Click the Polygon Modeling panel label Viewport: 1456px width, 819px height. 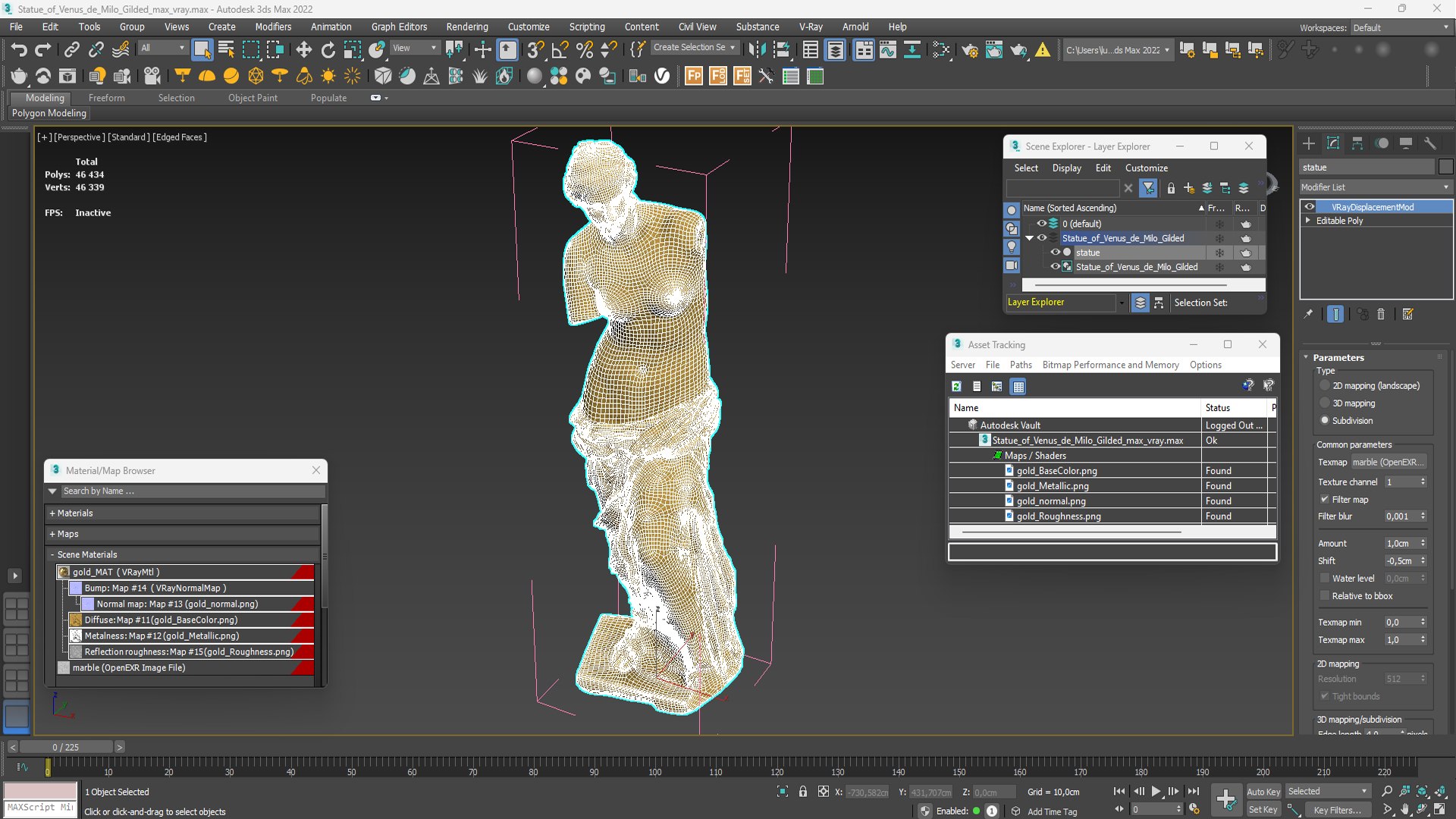[49, 113]
